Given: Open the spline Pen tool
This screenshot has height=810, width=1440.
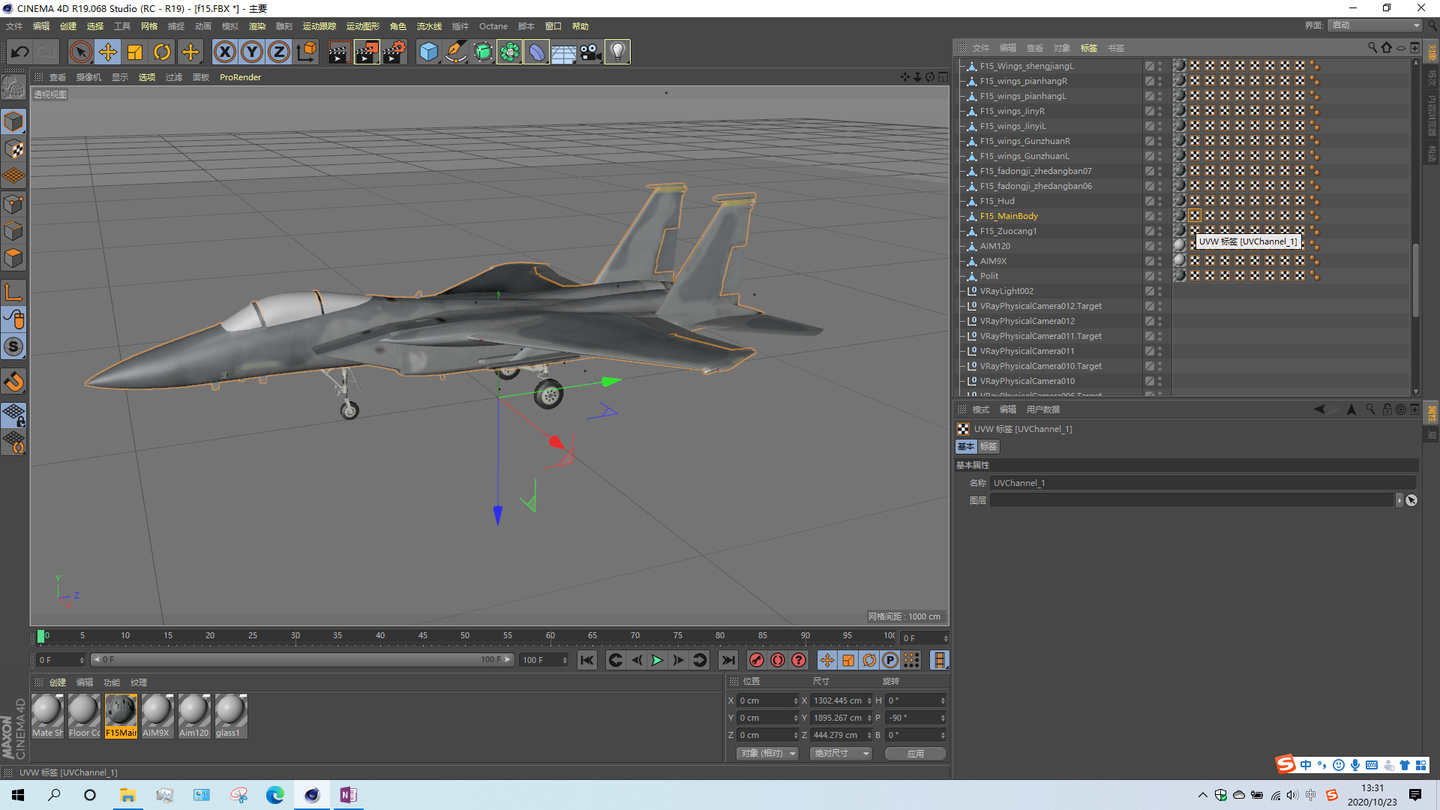Looking at the screenshot, I should pyautogui.click(x=455, y=52).
